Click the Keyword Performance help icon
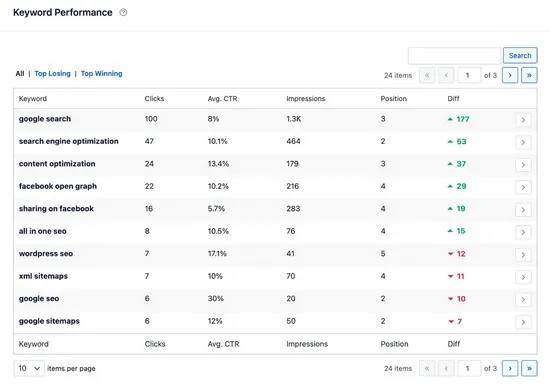The width and height of the screenshot is (550, 386). coord(123,12)
